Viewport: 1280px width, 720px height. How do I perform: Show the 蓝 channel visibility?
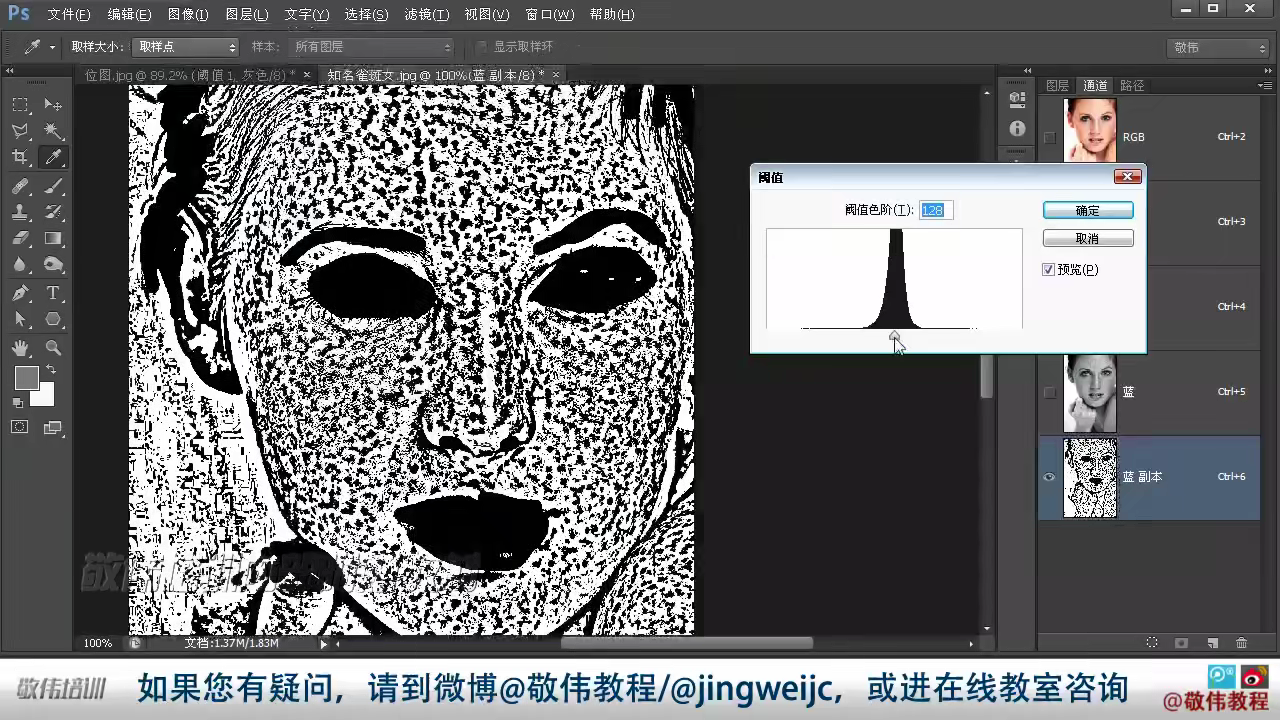tap(1049, 392)
